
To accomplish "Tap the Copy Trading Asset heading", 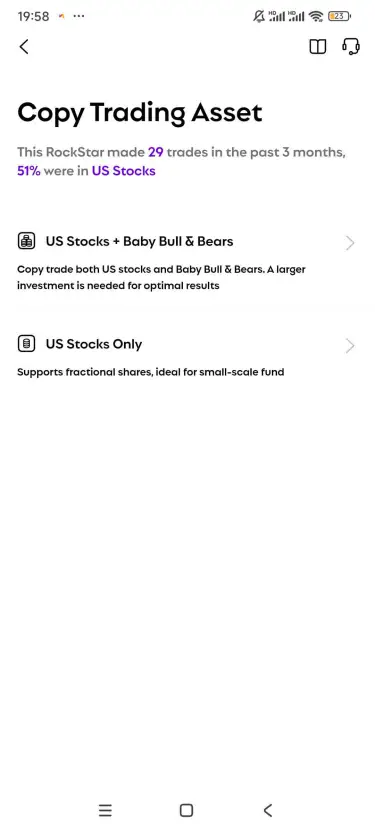I will click(x=140, y=113).
